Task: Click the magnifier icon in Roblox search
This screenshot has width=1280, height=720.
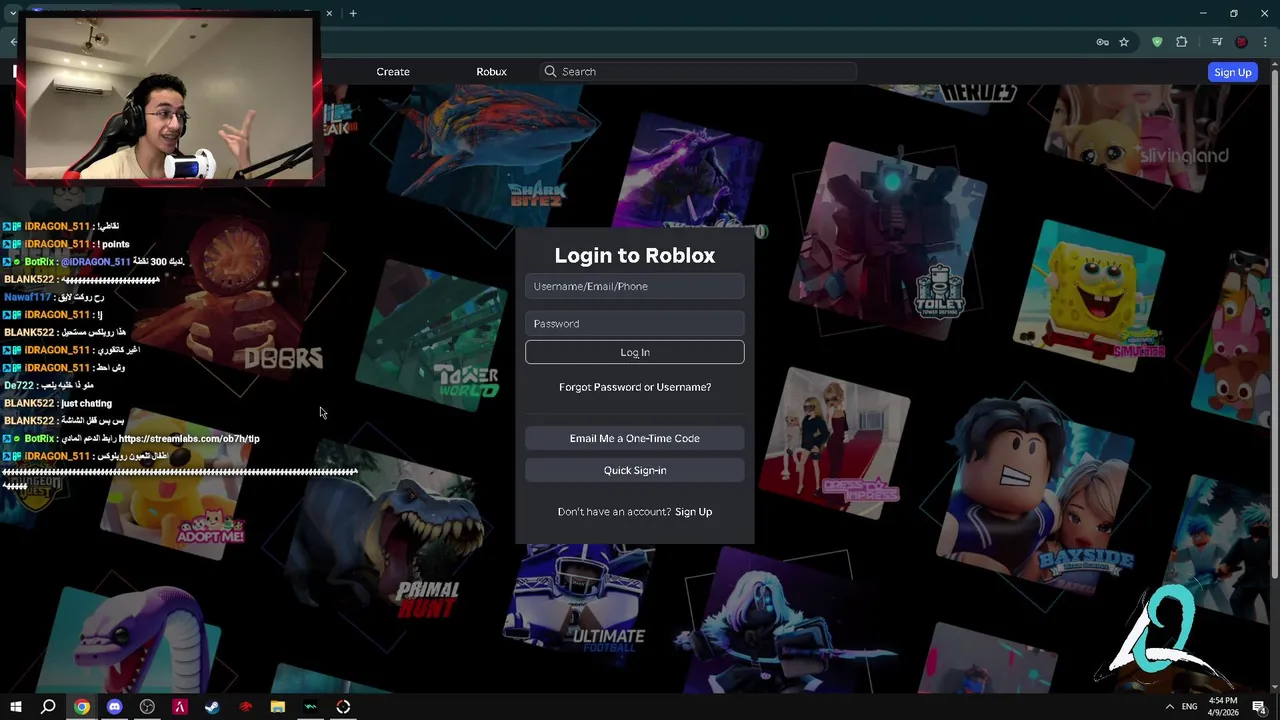Action: (550, 72)
